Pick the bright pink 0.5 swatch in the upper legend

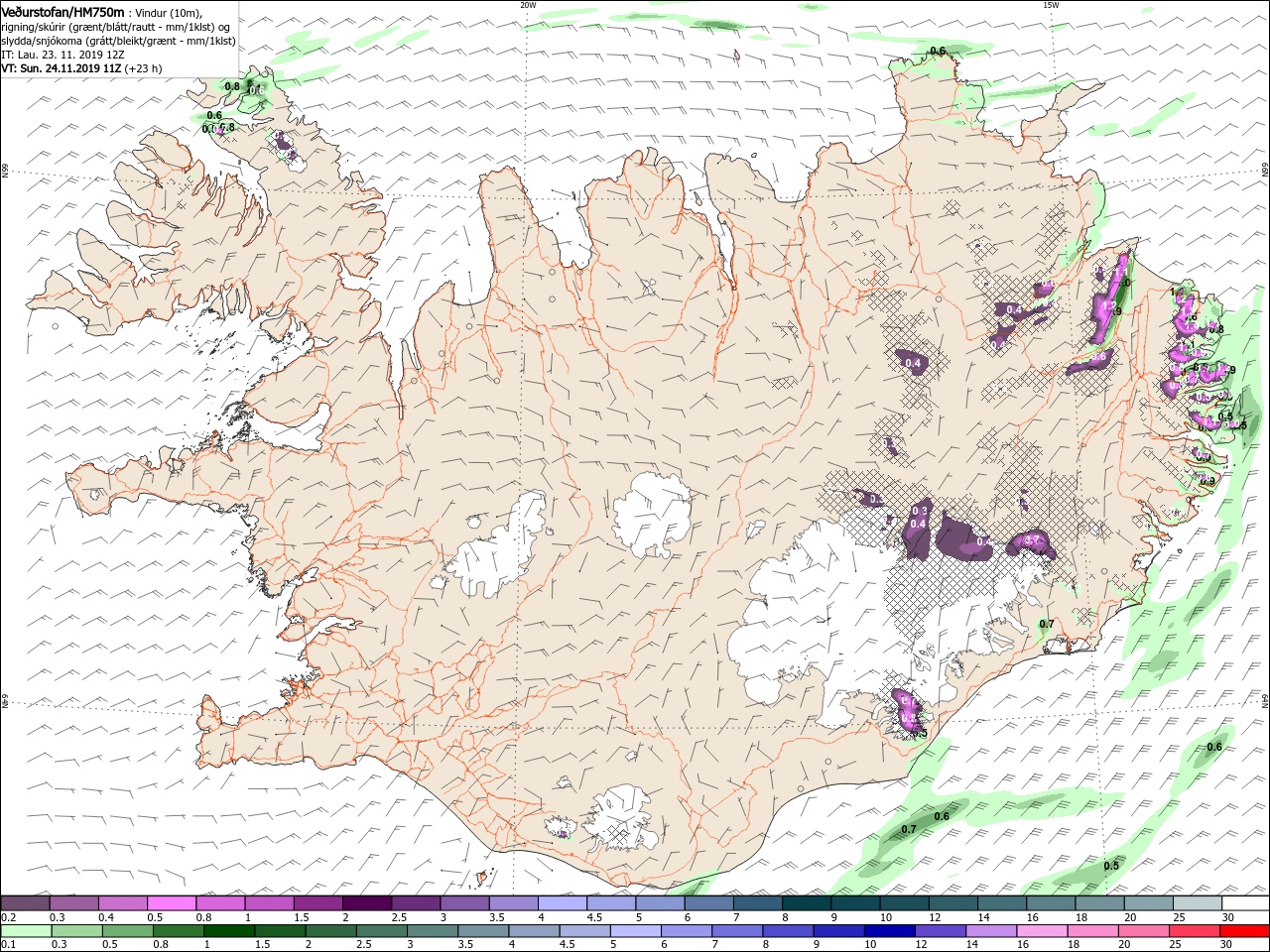point(172,903)
